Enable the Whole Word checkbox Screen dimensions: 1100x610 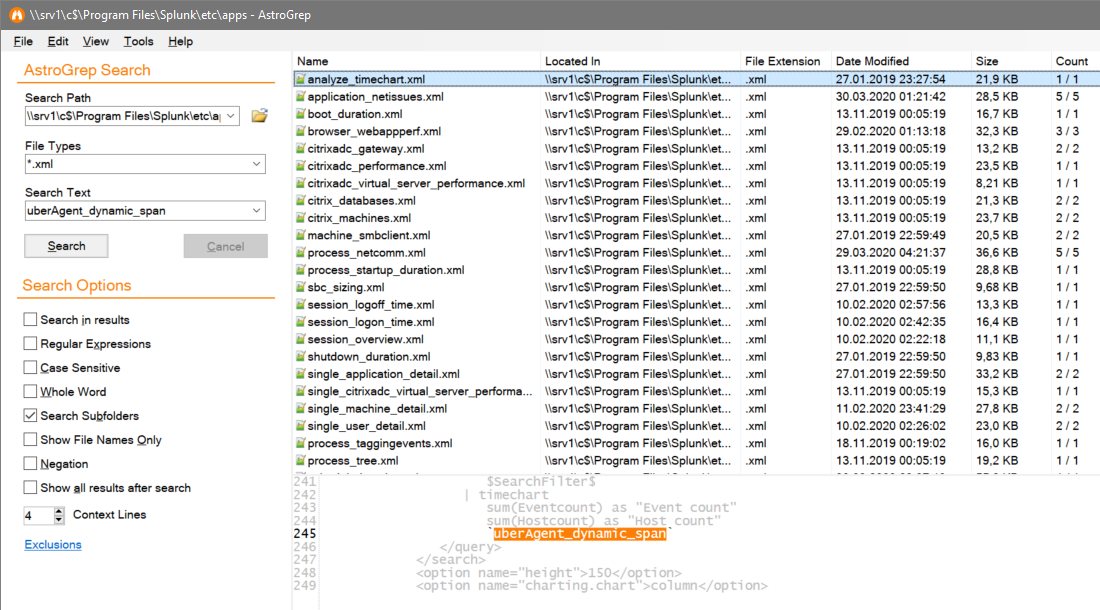30,391
